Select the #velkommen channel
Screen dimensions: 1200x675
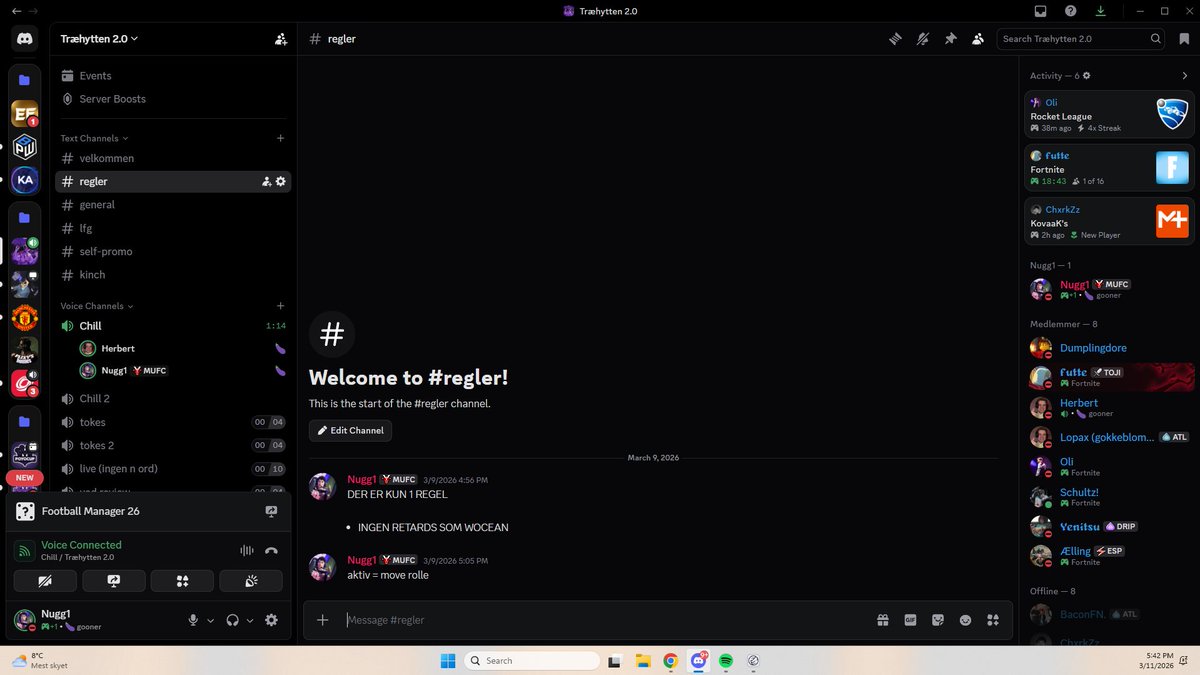(106, 158)
